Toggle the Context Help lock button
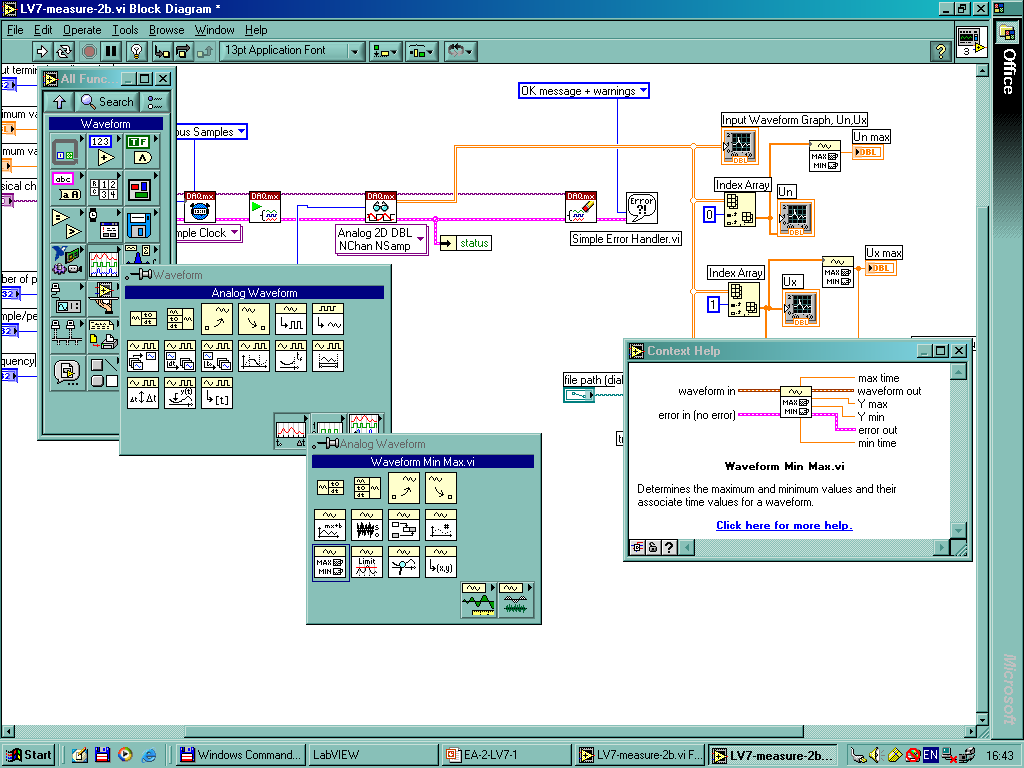Image resolution: width=1024 pixels, height=768 pixels. click(x=652, y=547)
